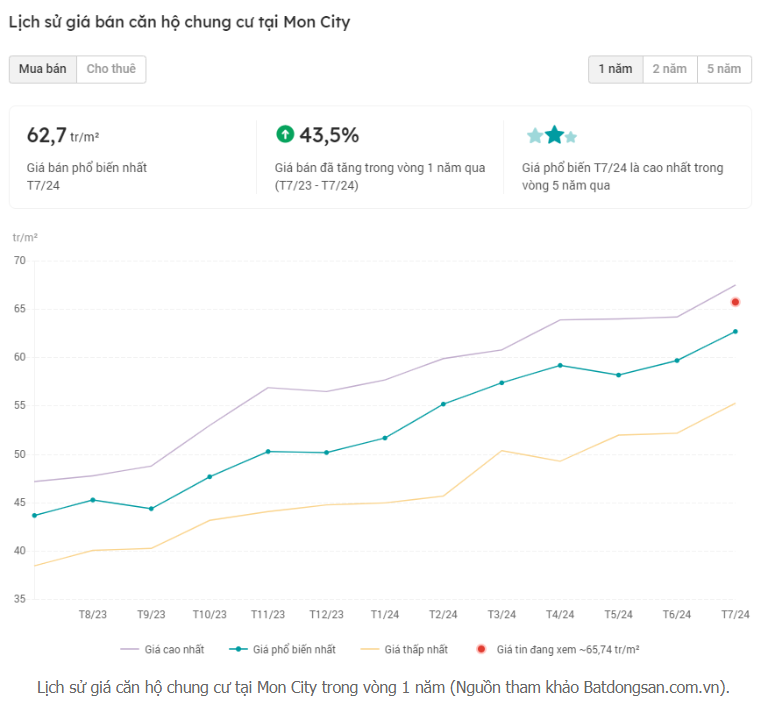Click the three-star rating icon
The width and height of the screenshot is (770, 706).
552,135
